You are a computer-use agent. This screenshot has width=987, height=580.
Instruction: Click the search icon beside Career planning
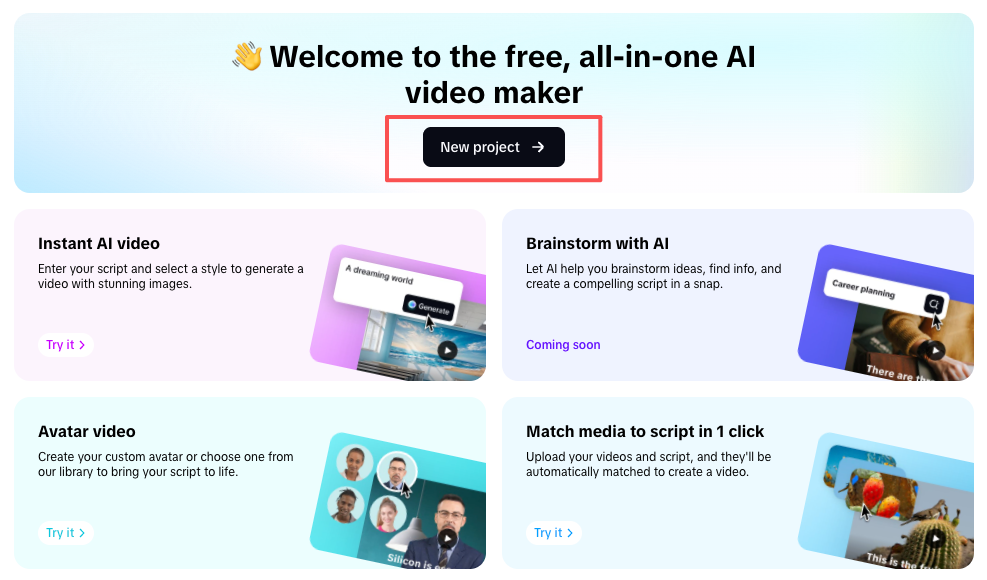[x=933, y=304]
